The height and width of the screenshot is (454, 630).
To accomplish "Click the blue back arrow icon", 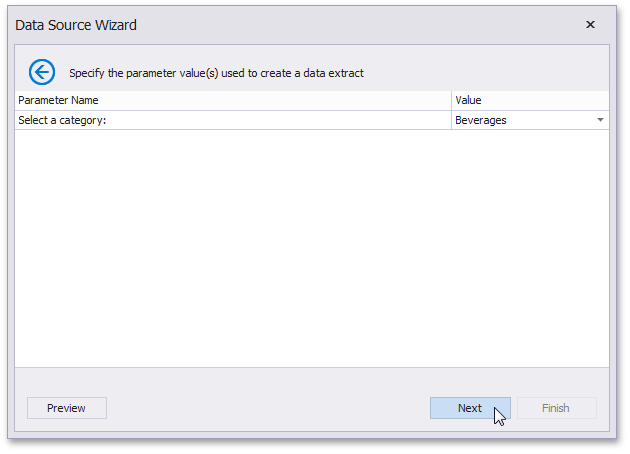I will 42,72.
